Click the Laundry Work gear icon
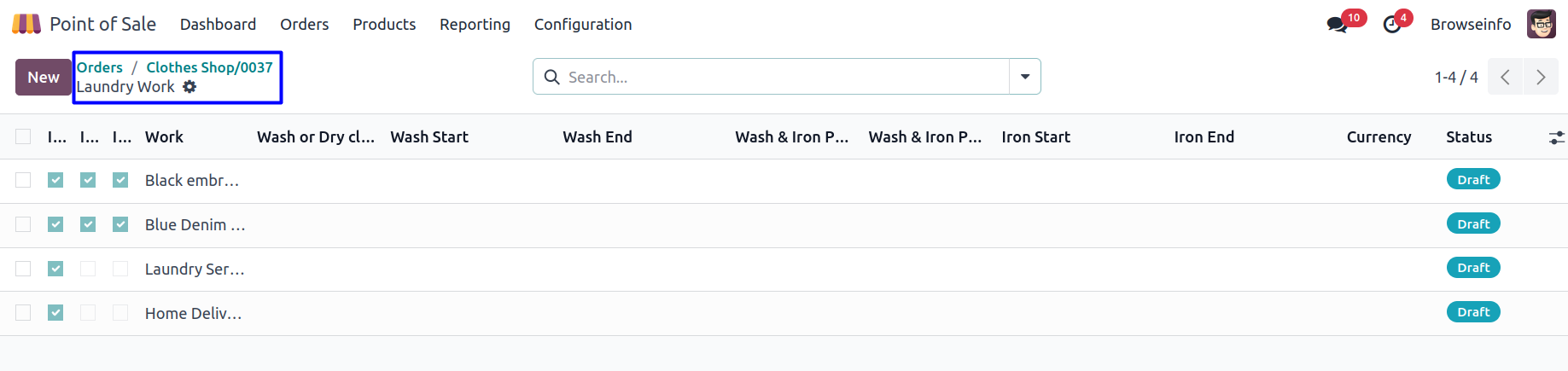This screenshot has width=1568, height=371. (189, 87)
